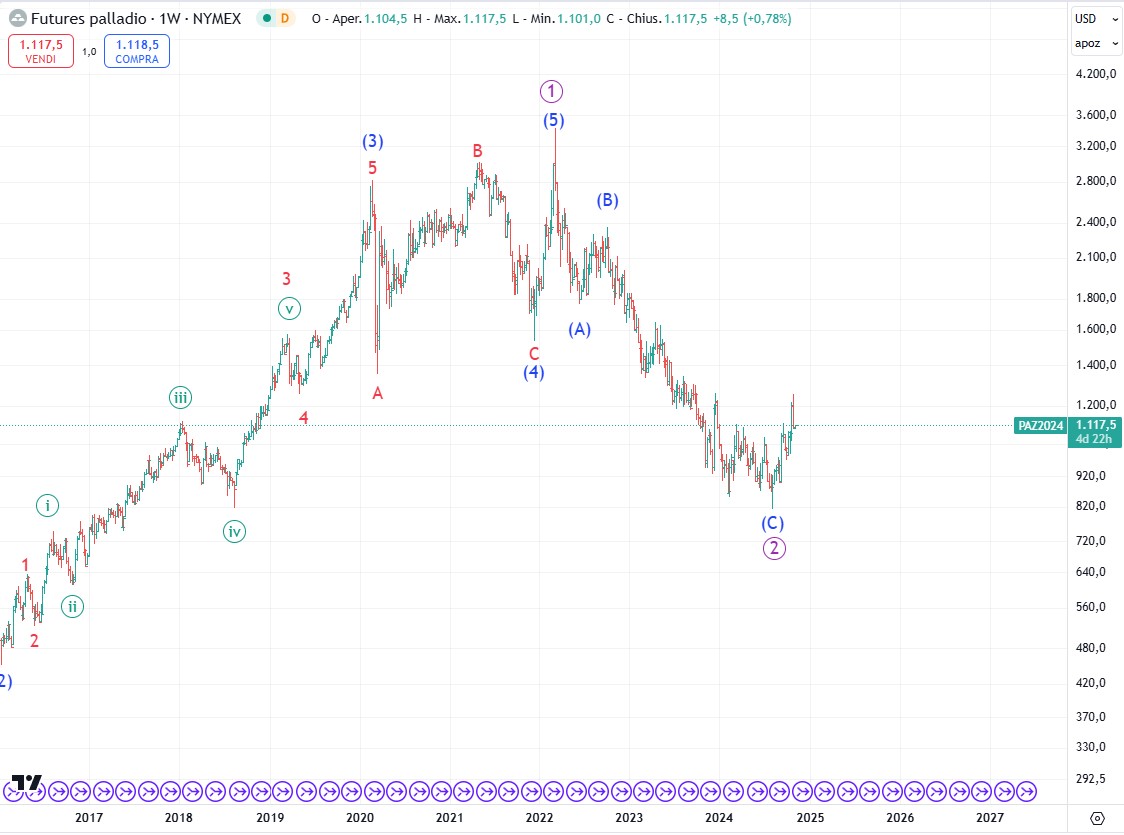Click the PAZ2024 contract price label
Viewport: 1124px width, 835px height.
point(1041,426)
